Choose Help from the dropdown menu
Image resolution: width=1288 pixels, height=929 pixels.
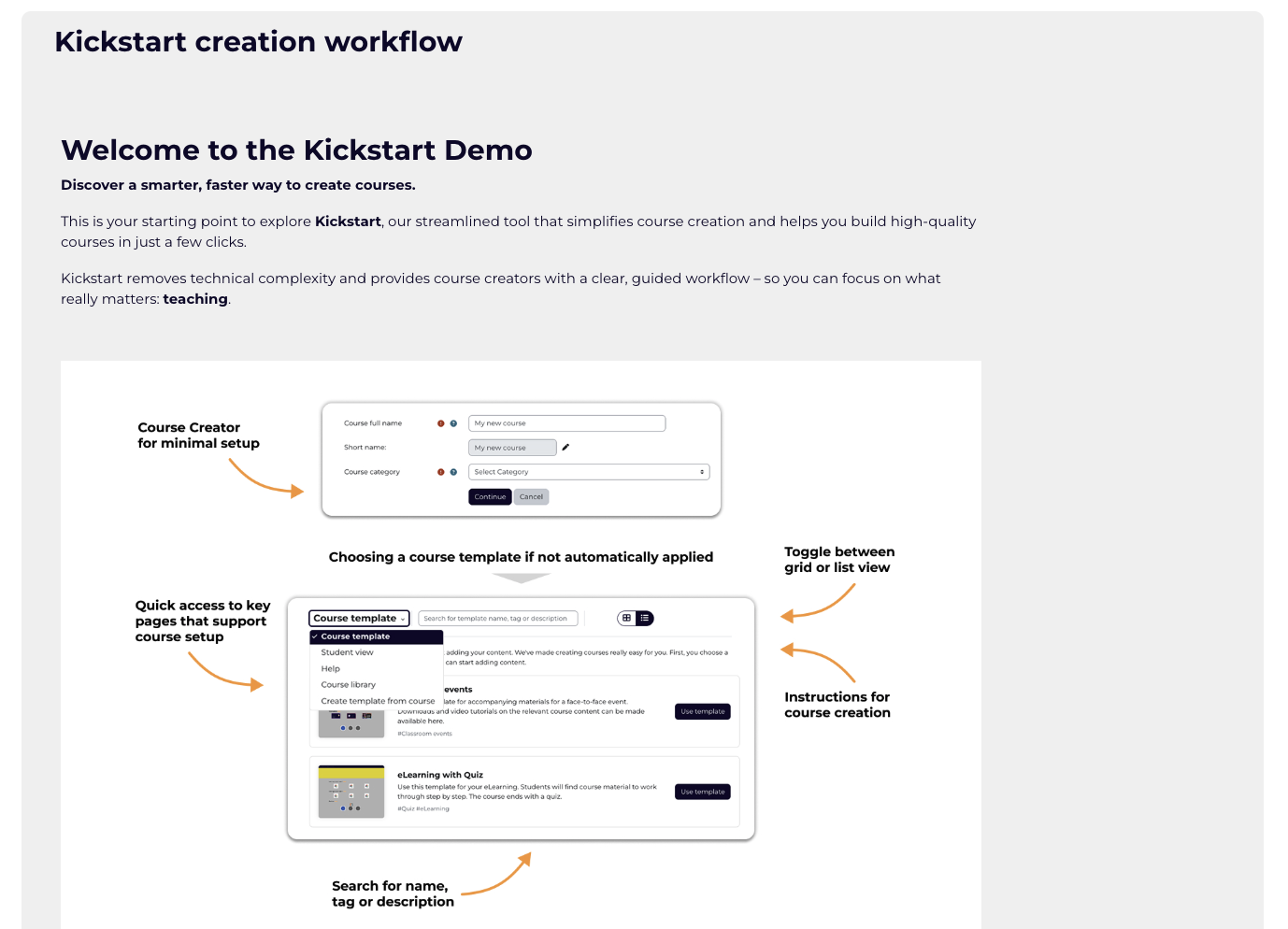[331, 668]
